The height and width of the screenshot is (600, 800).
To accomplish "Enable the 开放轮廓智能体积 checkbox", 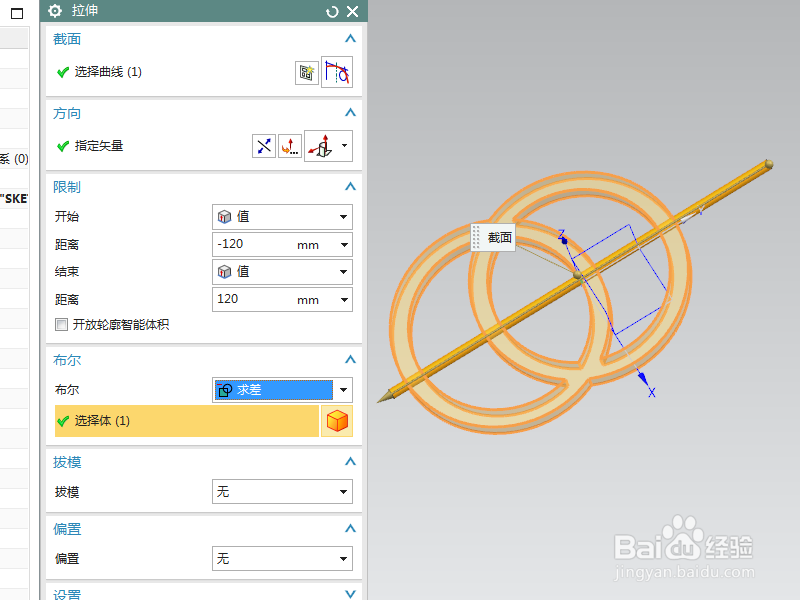I will (61, 324).
